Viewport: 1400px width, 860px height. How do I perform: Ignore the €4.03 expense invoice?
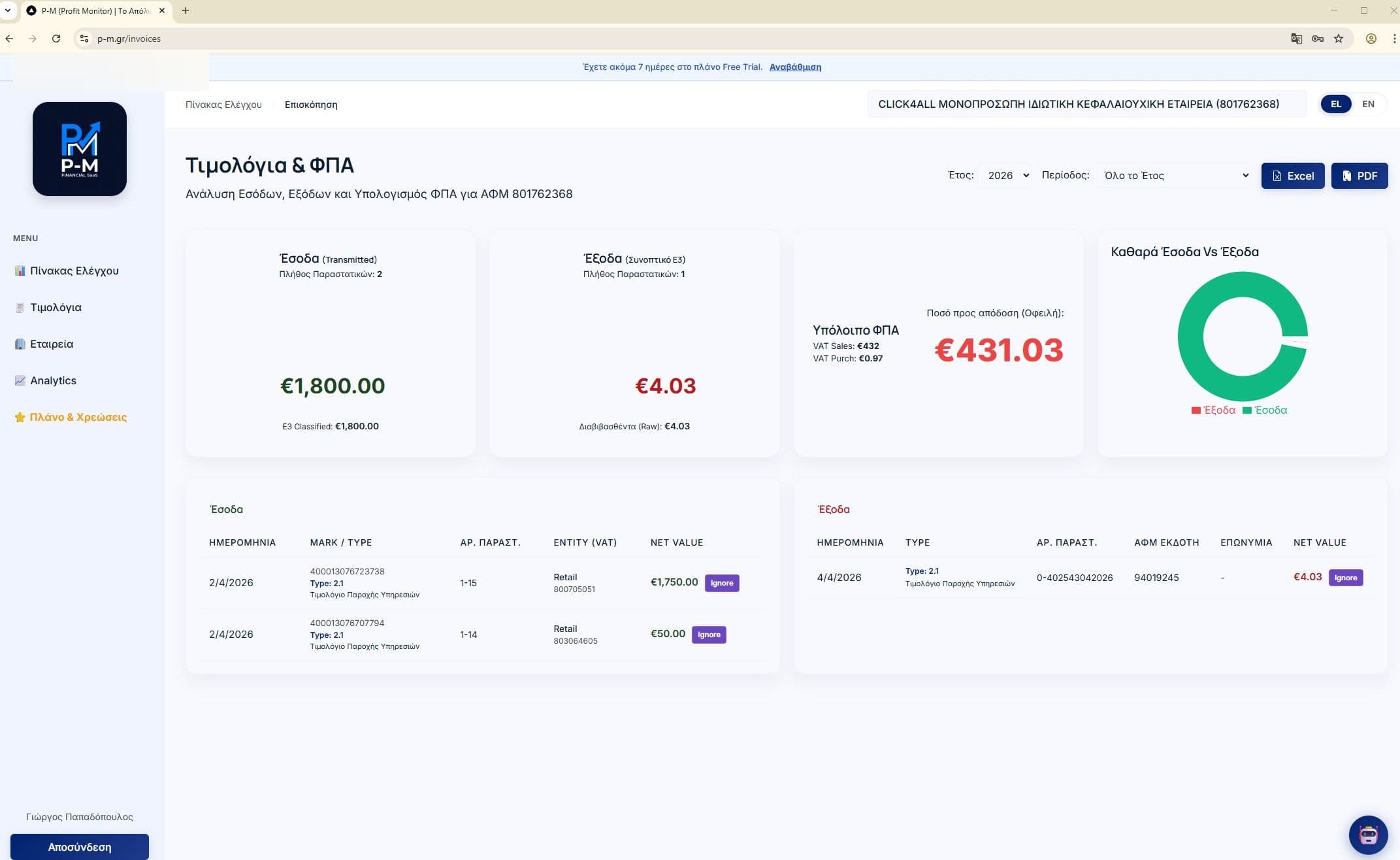1346,578
